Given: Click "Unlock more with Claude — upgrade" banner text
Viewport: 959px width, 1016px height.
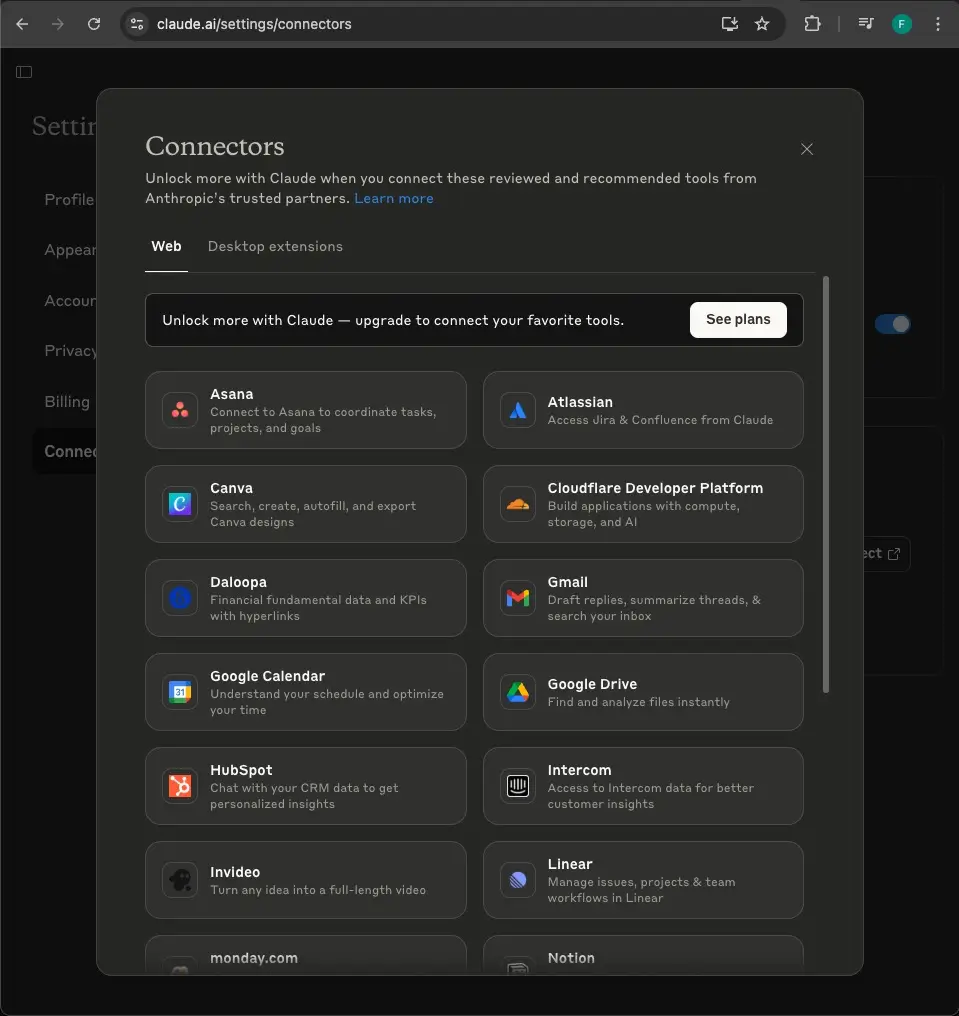Looking at the screenshot, I should click(x=393, y=320).
